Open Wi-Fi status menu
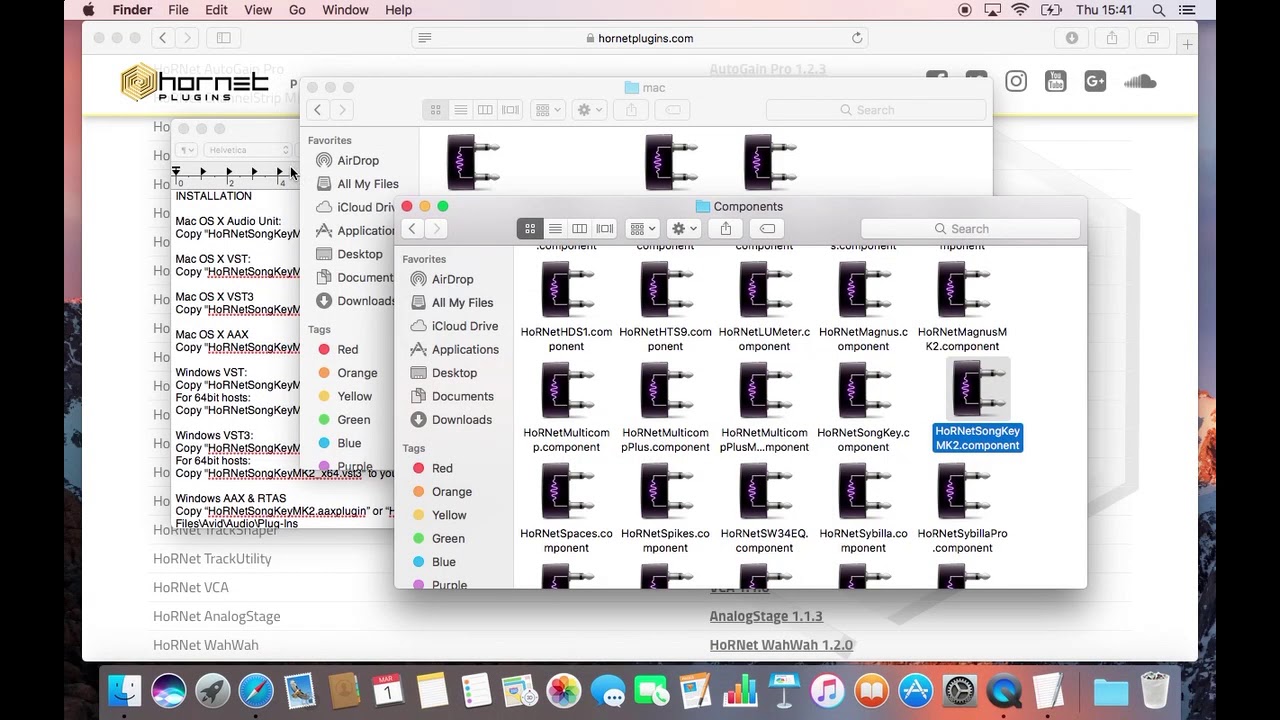The width and height of the screenshot is (1280, 720). click(x=1021, y=10)
